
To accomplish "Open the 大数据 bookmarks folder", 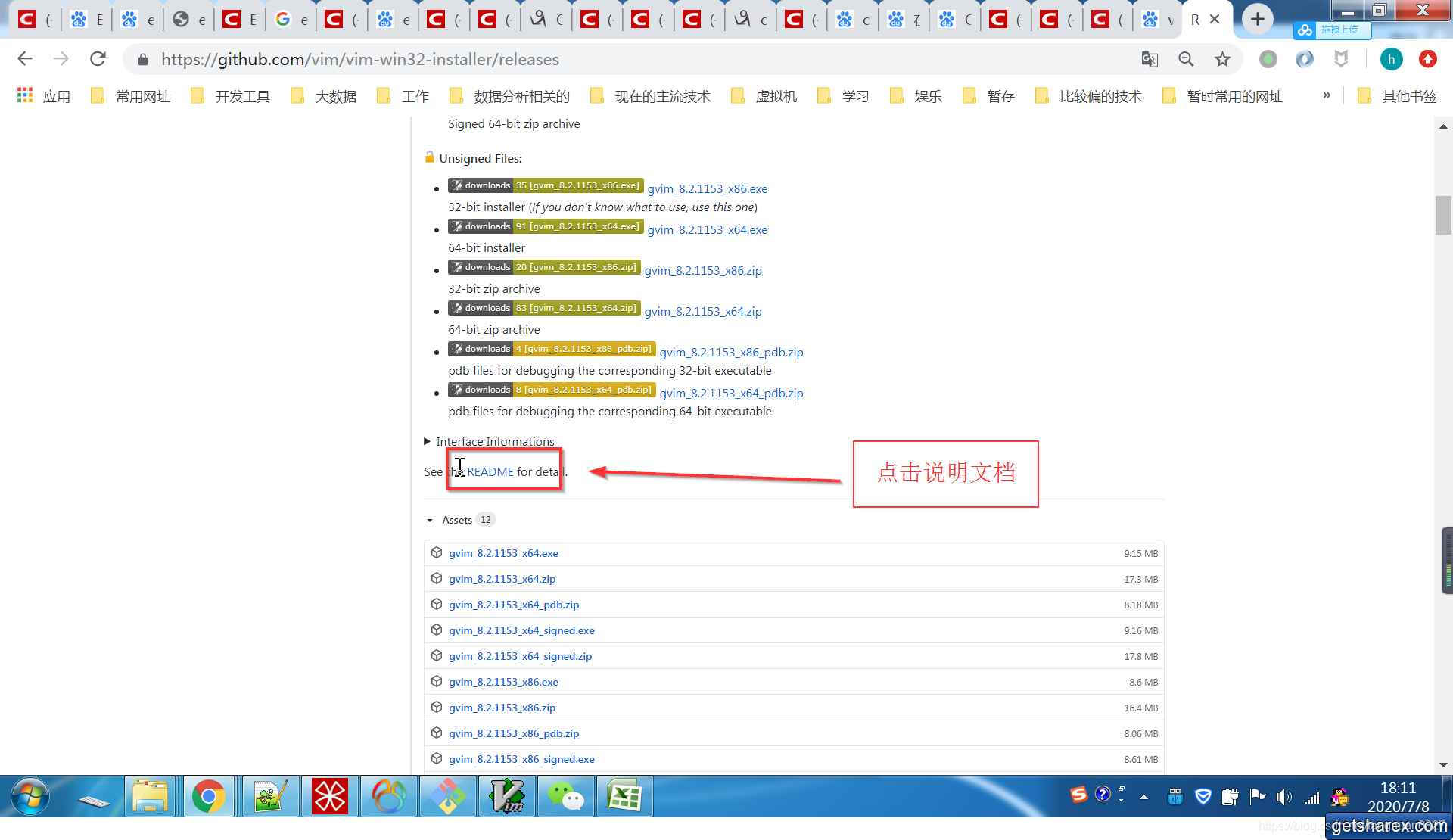I will [325, 96].
